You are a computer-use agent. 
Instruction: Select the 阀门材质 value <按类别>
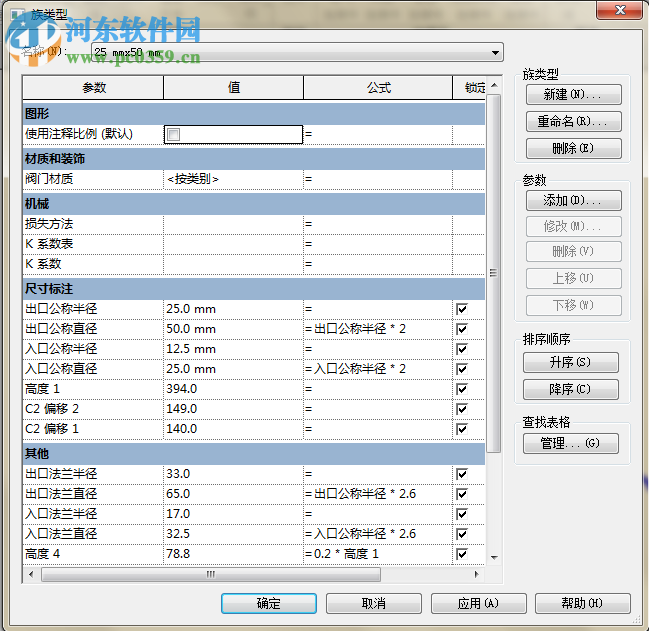(233, 179)
